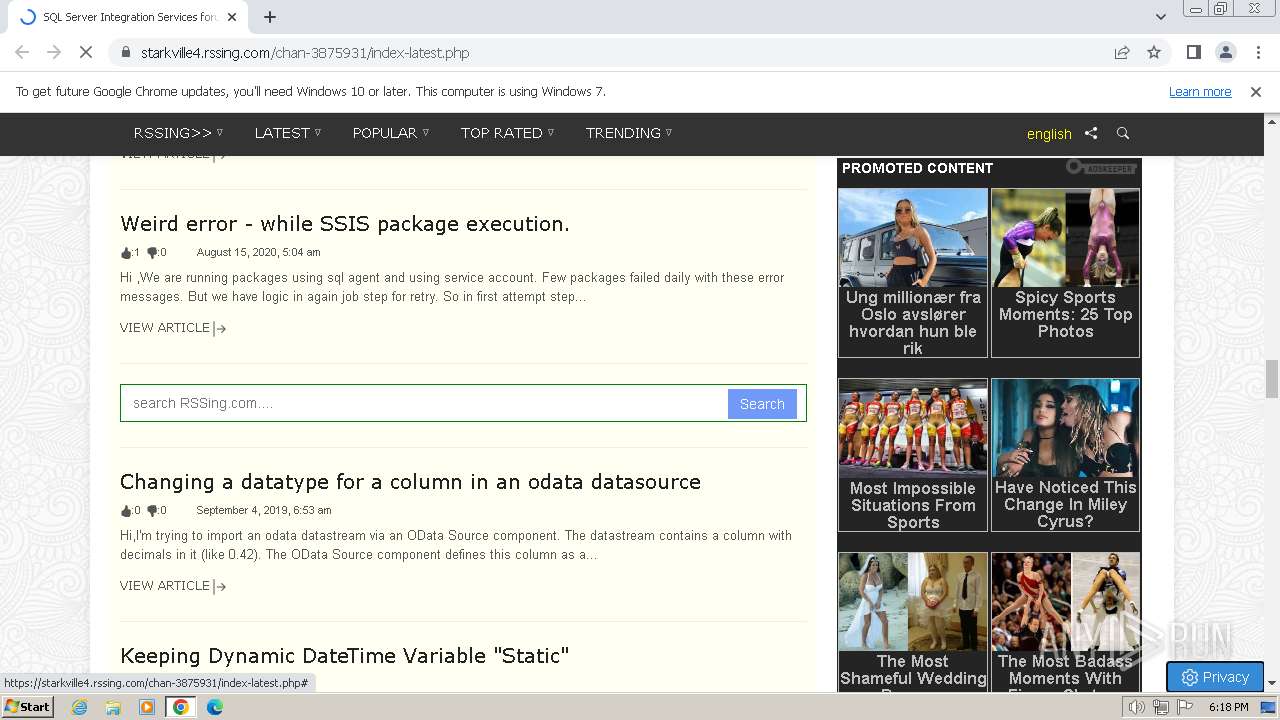The width and height of the screenshot is (1280, 720).
Task: Click VIEW ARTICLE under Weird error post
Action: [173, 328]
